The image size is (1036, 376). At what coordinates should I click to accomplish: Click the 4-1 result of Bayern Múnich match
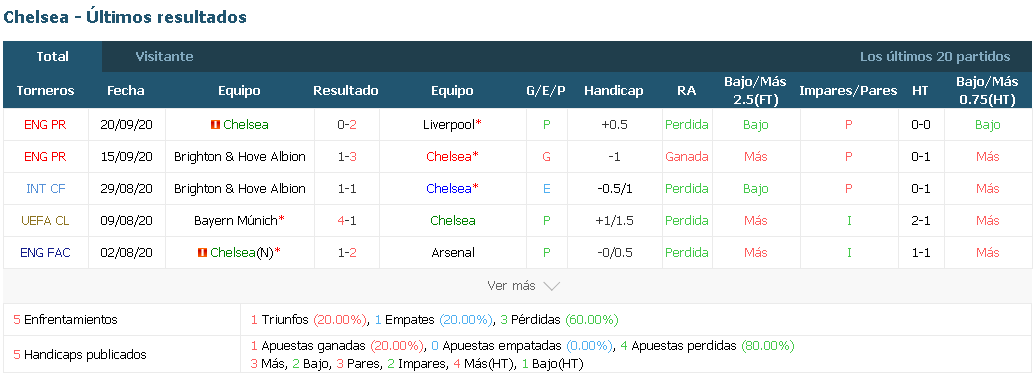[x=347, y=221]
